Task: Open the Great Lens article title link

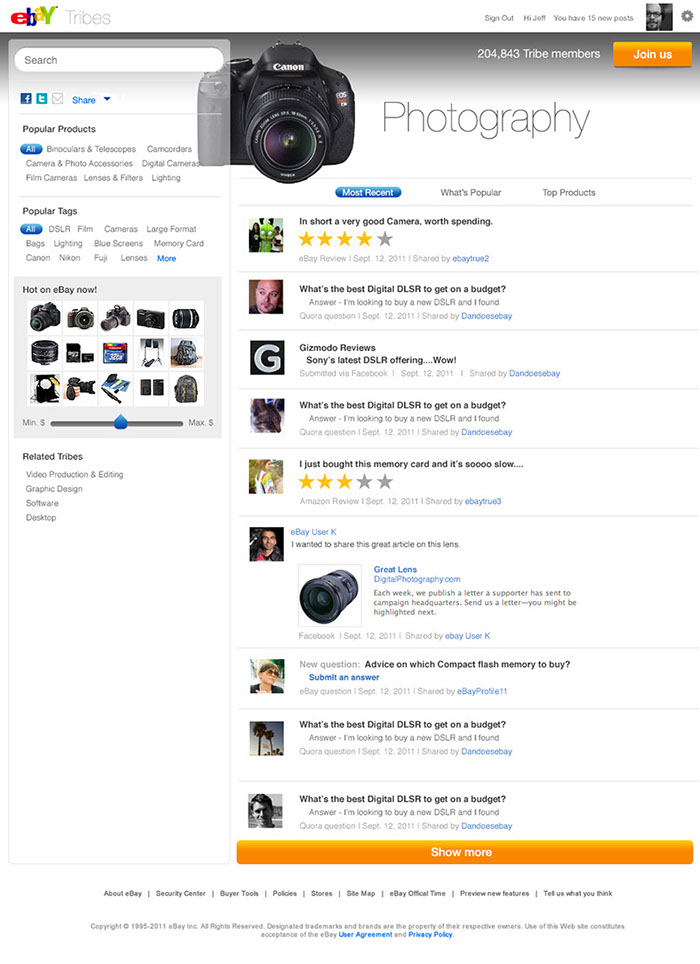Action: coord(395,569)
